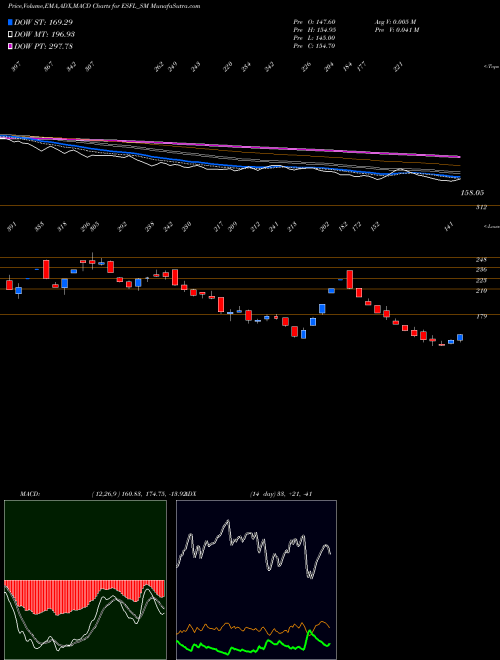Click the MACD '(12,26,9)' parameter values text

click(138, 494)
